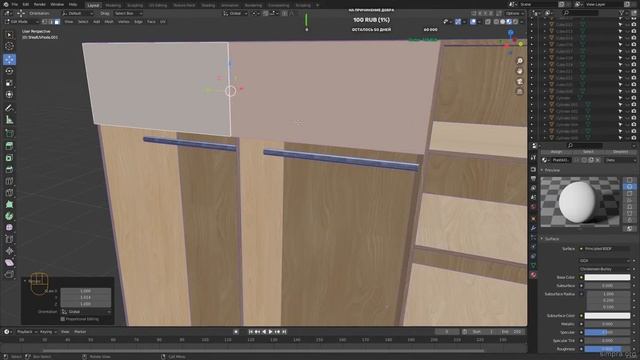Select sphere preview shape for material
Viewport: 640px width, 360px height.
click(629, 186)
